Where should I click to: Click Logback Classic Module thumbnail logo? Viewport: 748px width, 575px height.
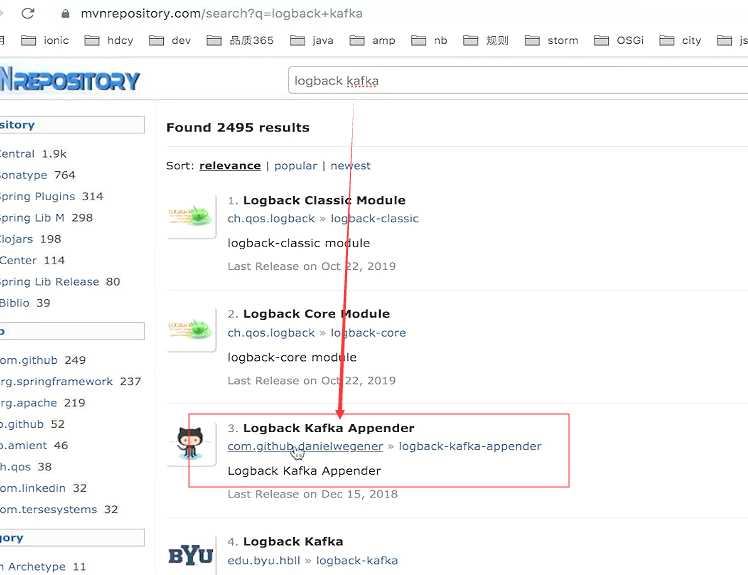(191, 216)
